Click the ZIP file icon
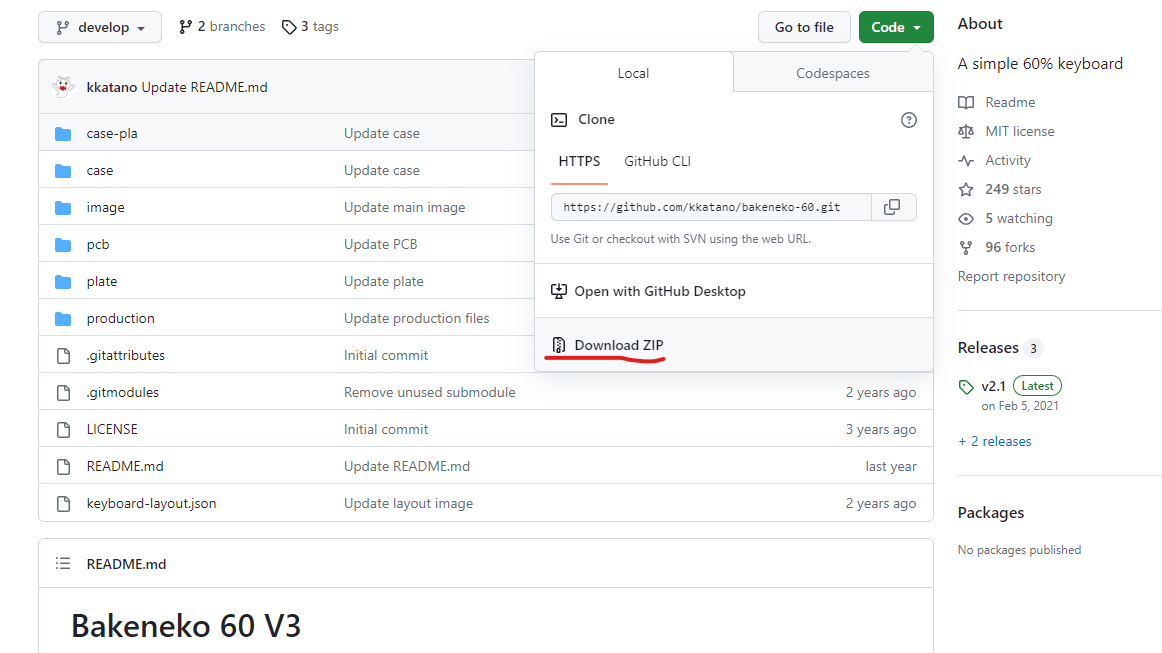The width and height of the screenshot is (1162, 653). [559, 345]
